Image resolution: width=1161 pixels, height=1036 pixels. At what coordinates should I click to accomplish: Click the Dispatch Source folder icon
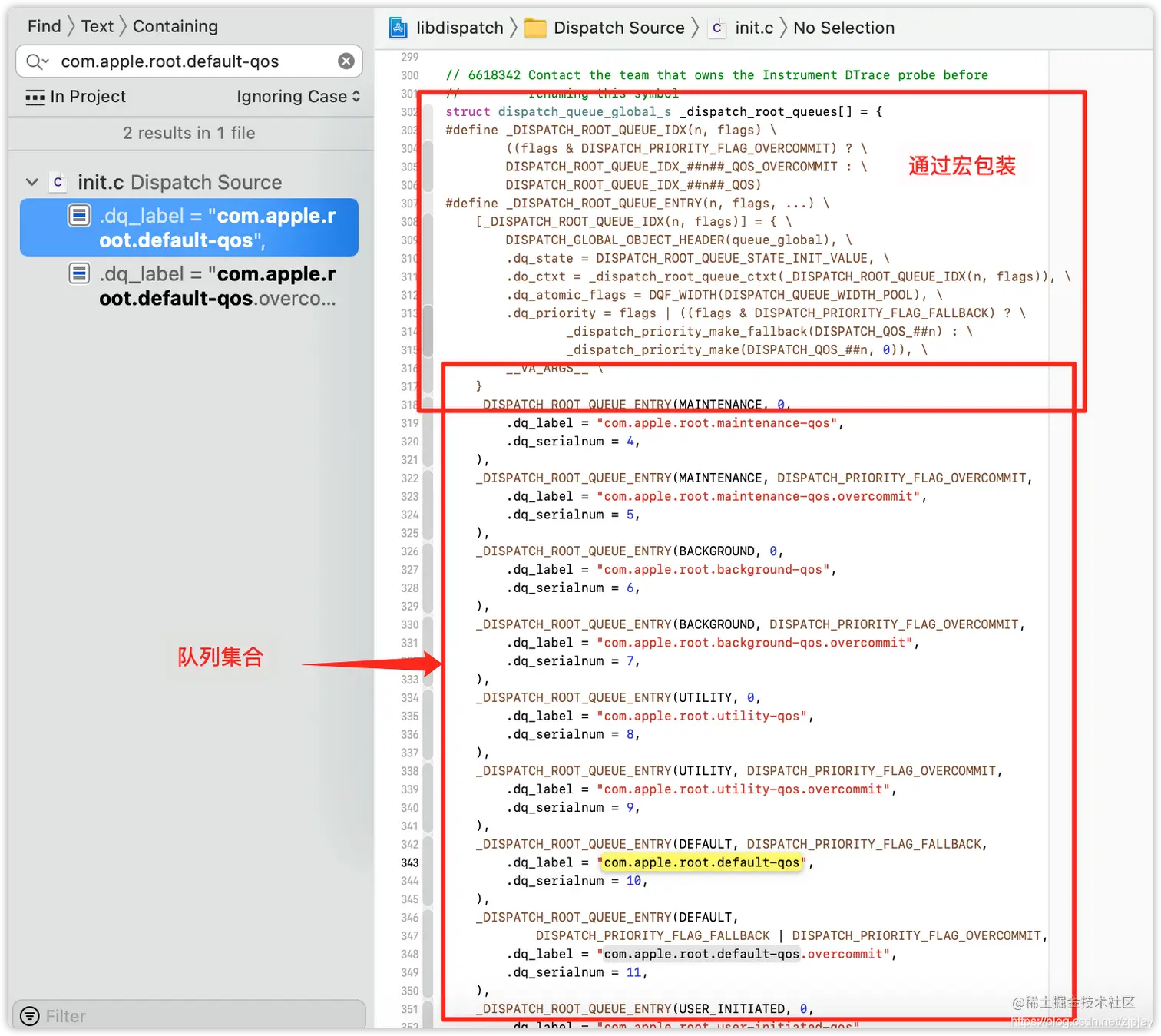click(535, 28)
